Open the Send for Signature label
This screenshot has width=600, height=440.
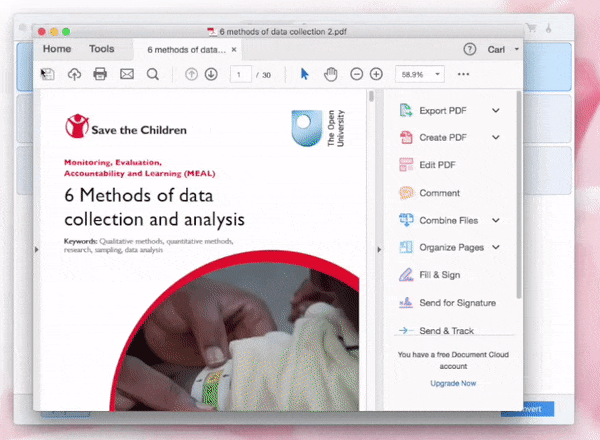458,303
